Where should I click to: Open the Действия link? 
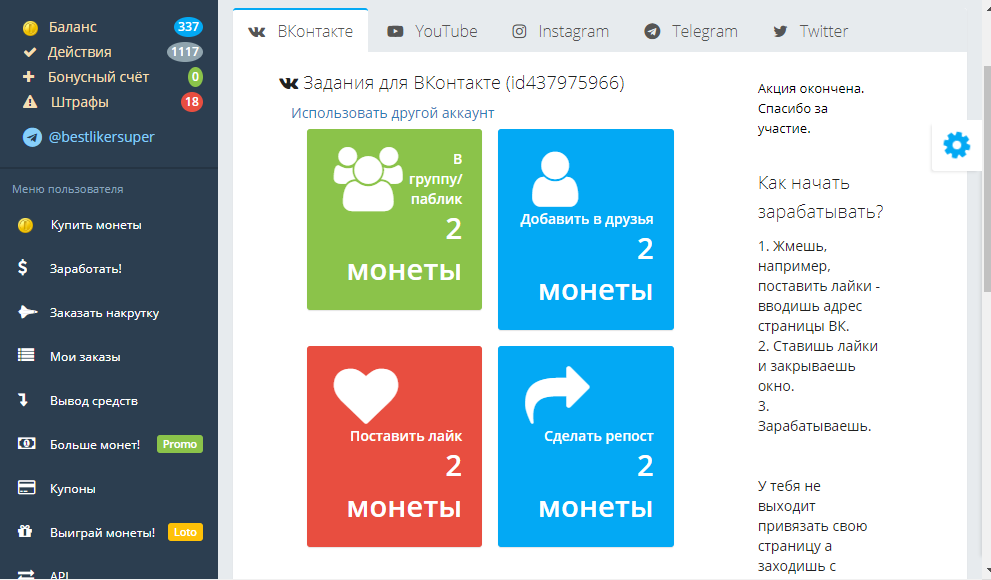tap(80, 52)
